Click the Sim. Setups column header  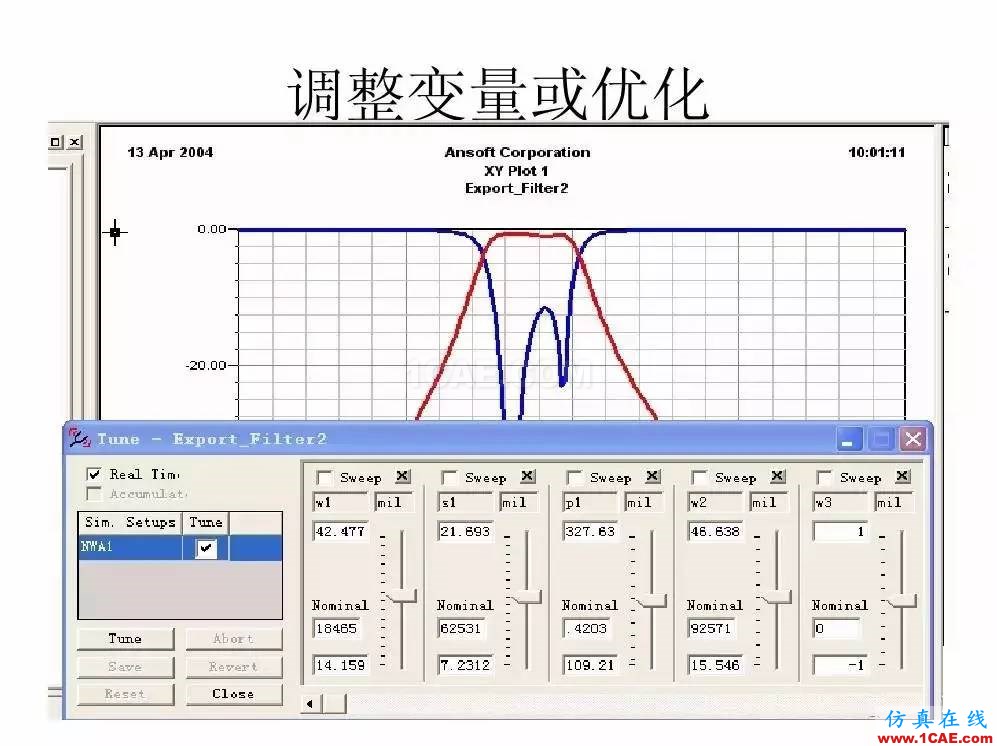click(x=130, y=523)
